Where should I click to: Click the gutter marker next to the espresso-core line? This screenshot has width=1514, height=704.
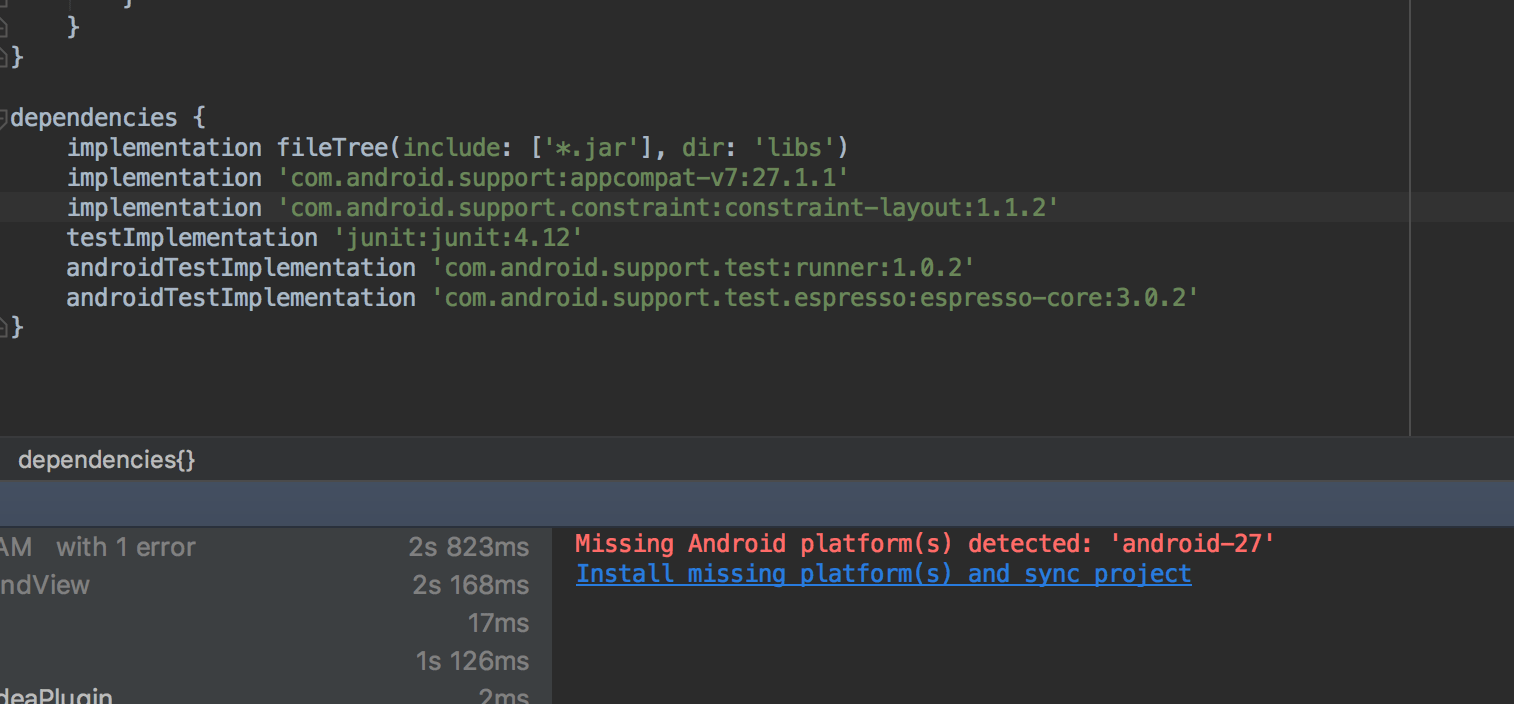(8, 297)
